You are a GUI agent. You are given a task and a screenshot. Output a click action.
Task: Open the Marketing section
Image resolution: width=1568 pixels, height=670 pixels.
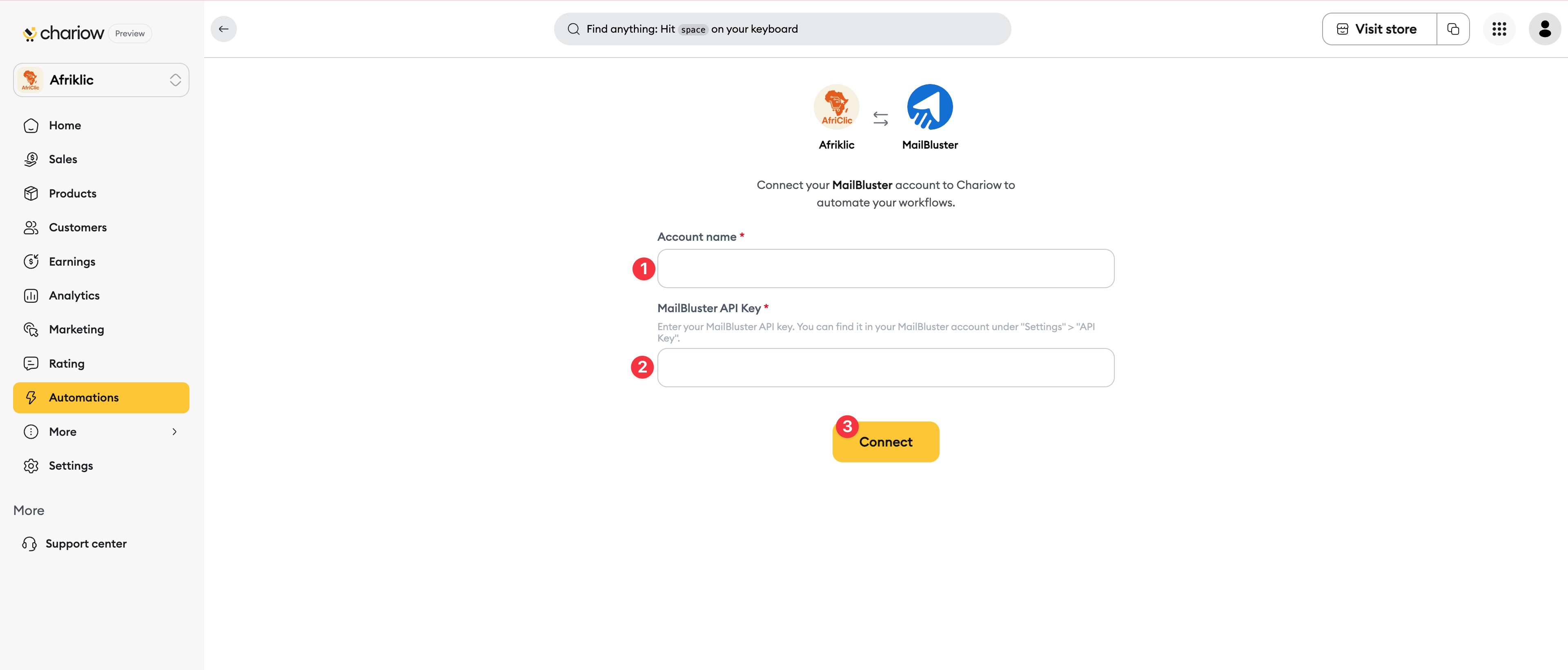click(x=101, y=330)
